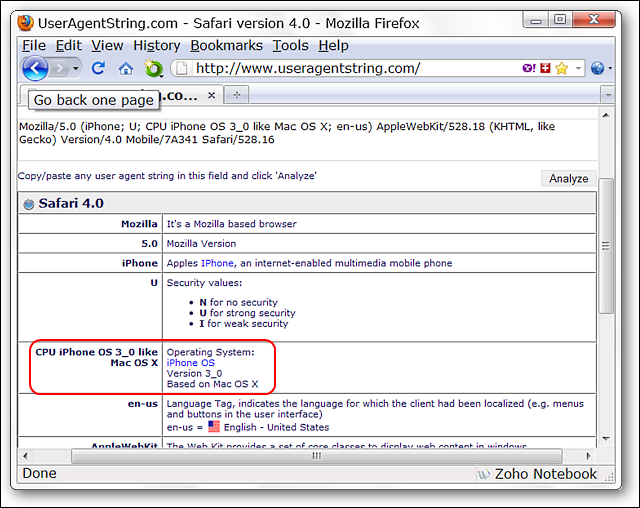Open the Tools menu

tap(290, 45)
